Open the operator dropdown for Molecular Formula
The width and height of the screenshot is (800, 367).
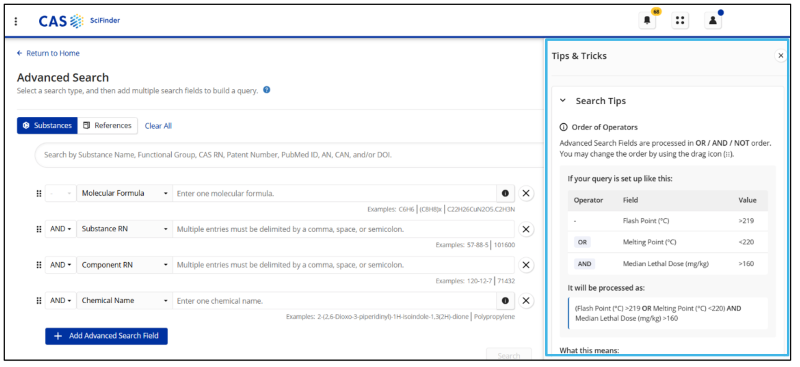click(x=60, y=193)
